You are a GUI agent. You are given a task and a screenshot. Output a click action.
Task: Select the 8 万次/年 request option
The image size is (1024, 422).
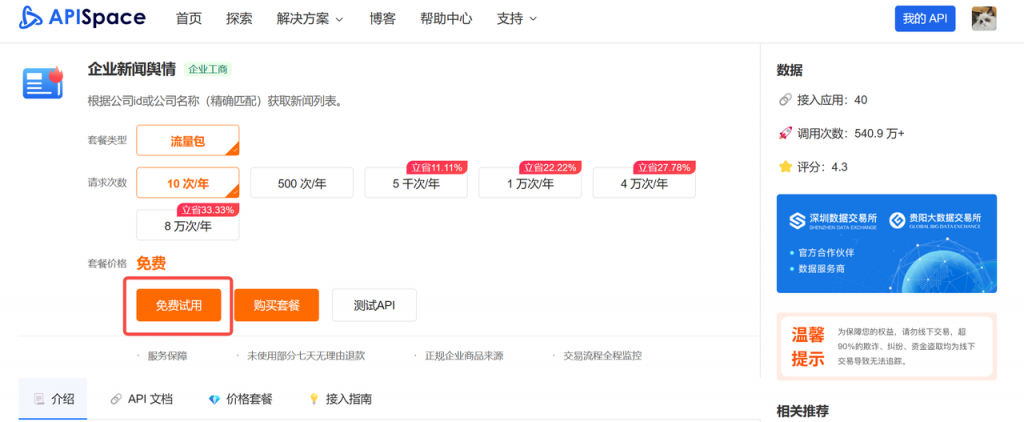[188, 225]
